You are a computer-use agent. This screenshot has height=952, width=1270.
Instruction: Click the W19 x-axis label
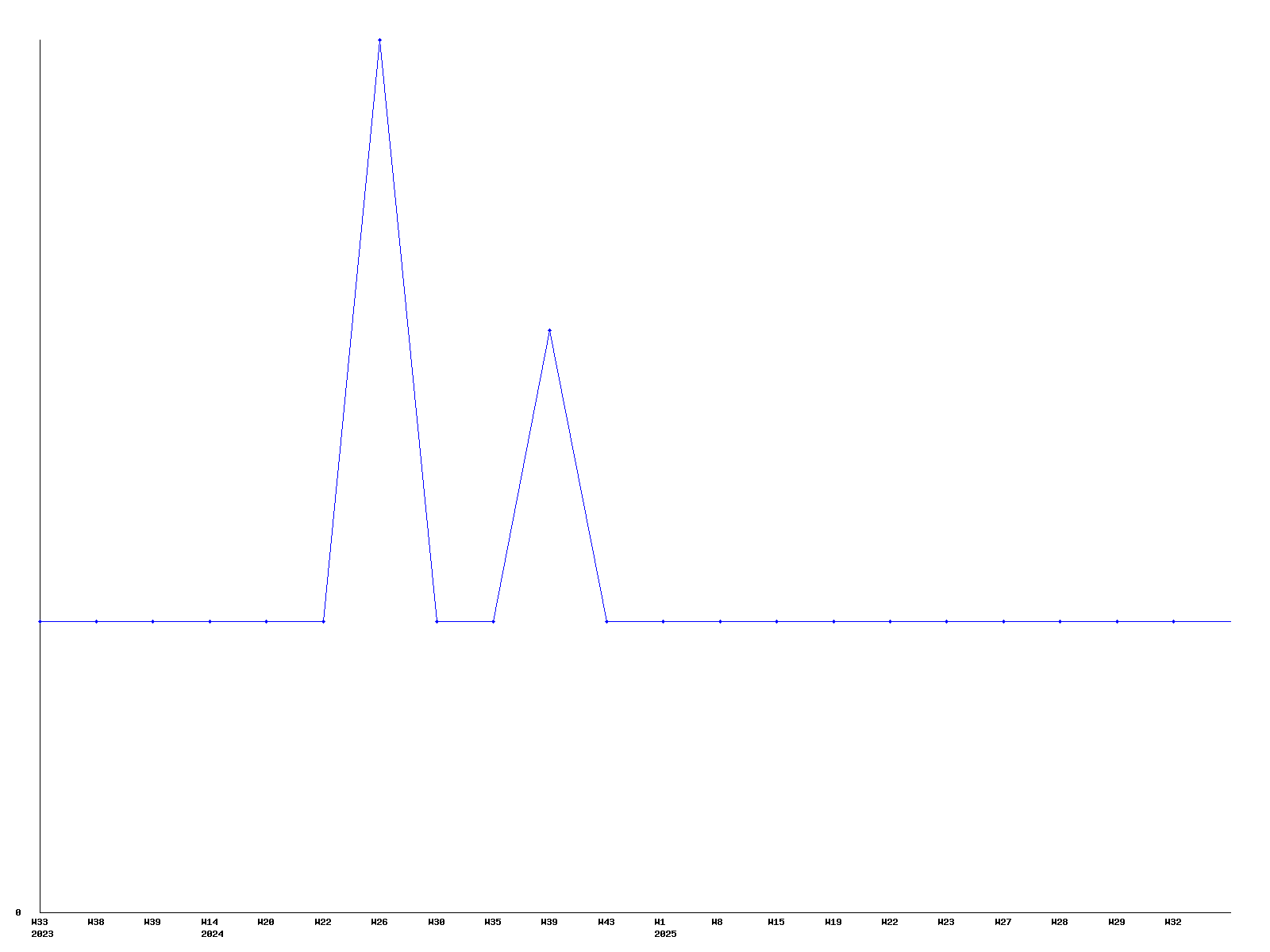tap(833, 922)
